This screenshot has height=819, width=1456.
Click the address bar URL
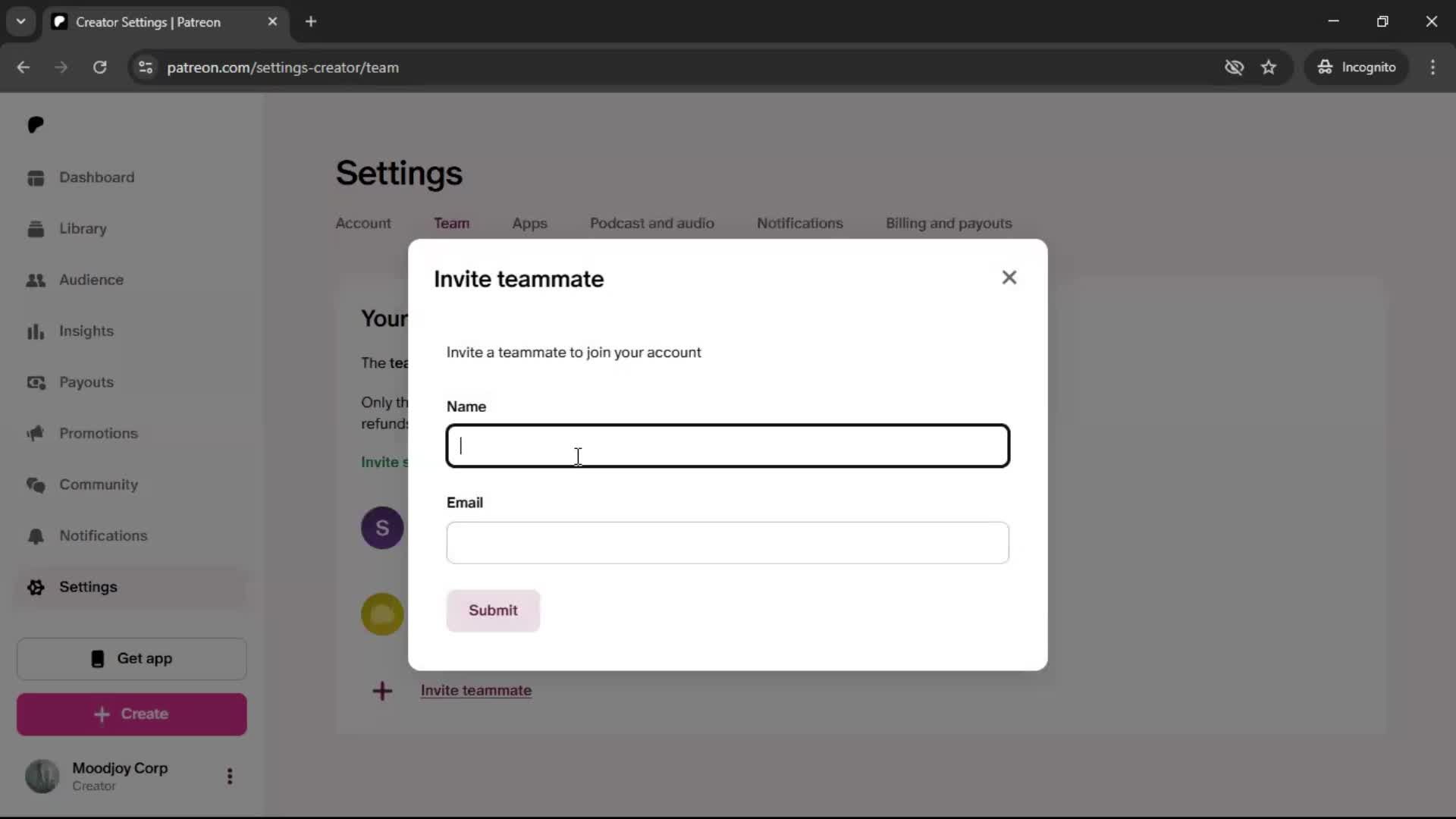point(282,67)
